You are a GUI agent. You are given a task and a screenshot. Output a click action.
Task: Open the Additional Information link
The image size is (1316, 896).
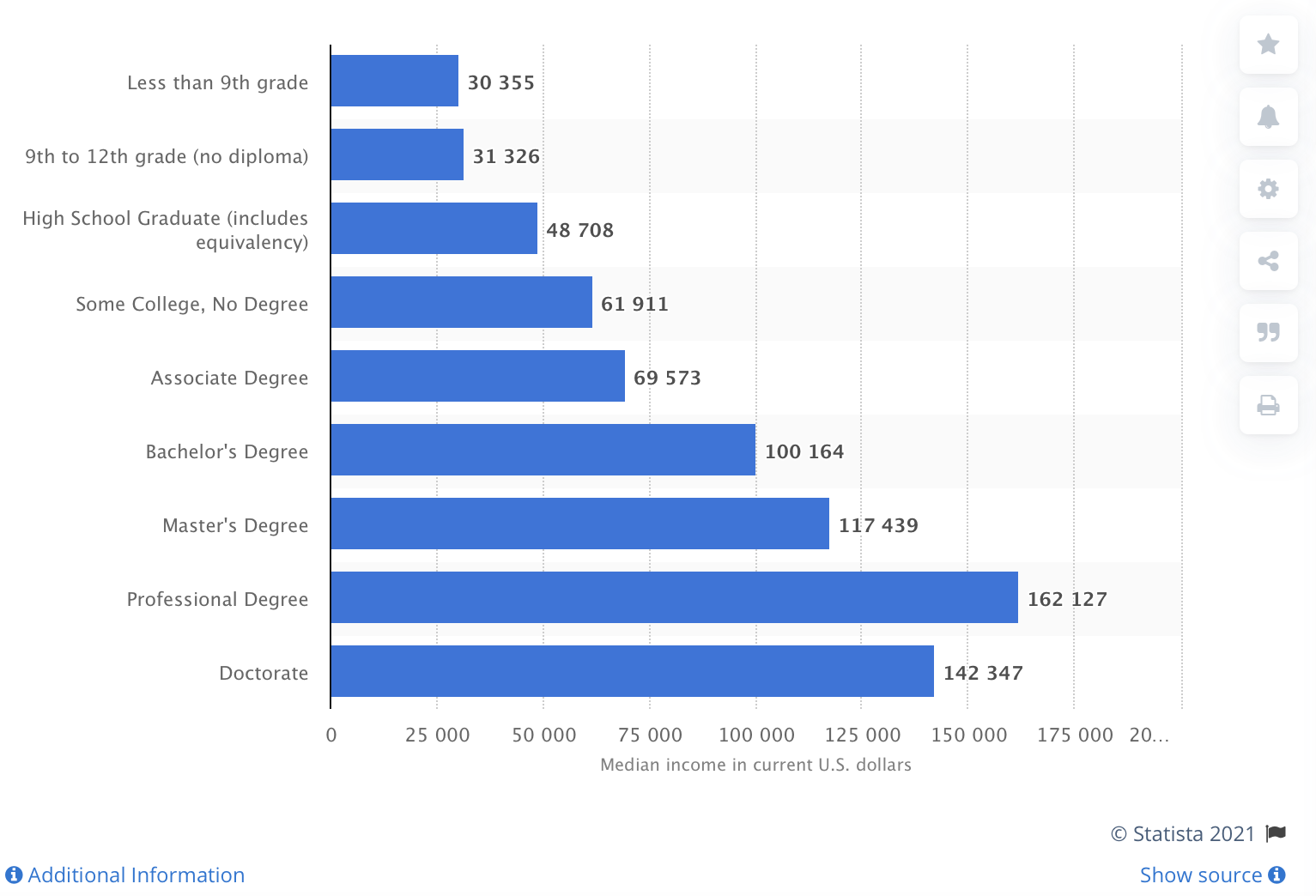coord(136,875)
